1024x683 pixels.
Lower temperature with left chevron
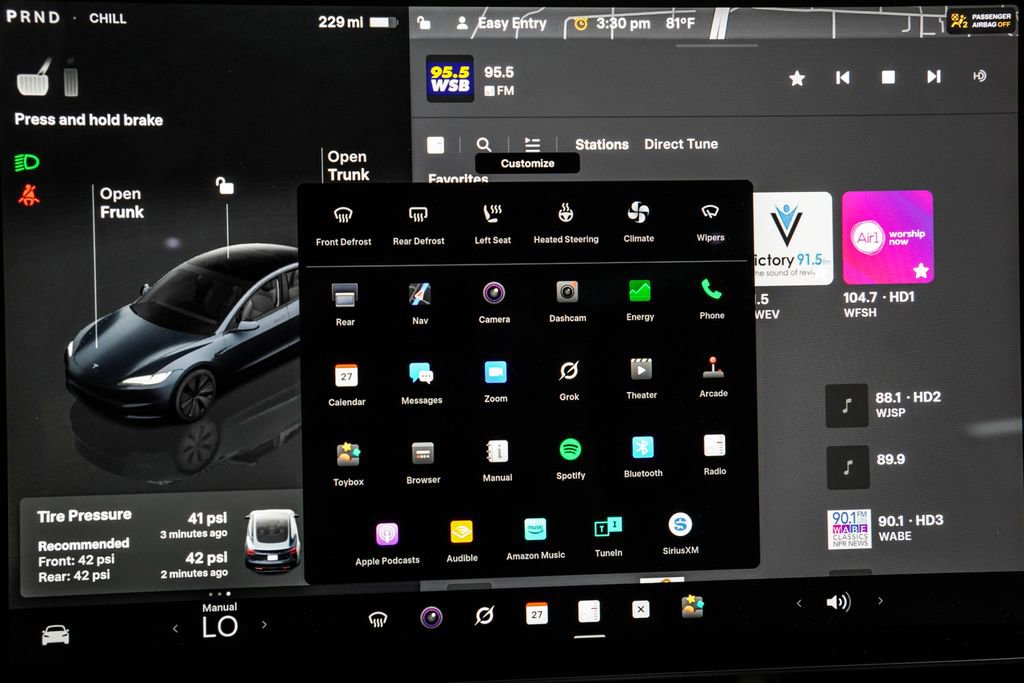(x=176, y=627)
